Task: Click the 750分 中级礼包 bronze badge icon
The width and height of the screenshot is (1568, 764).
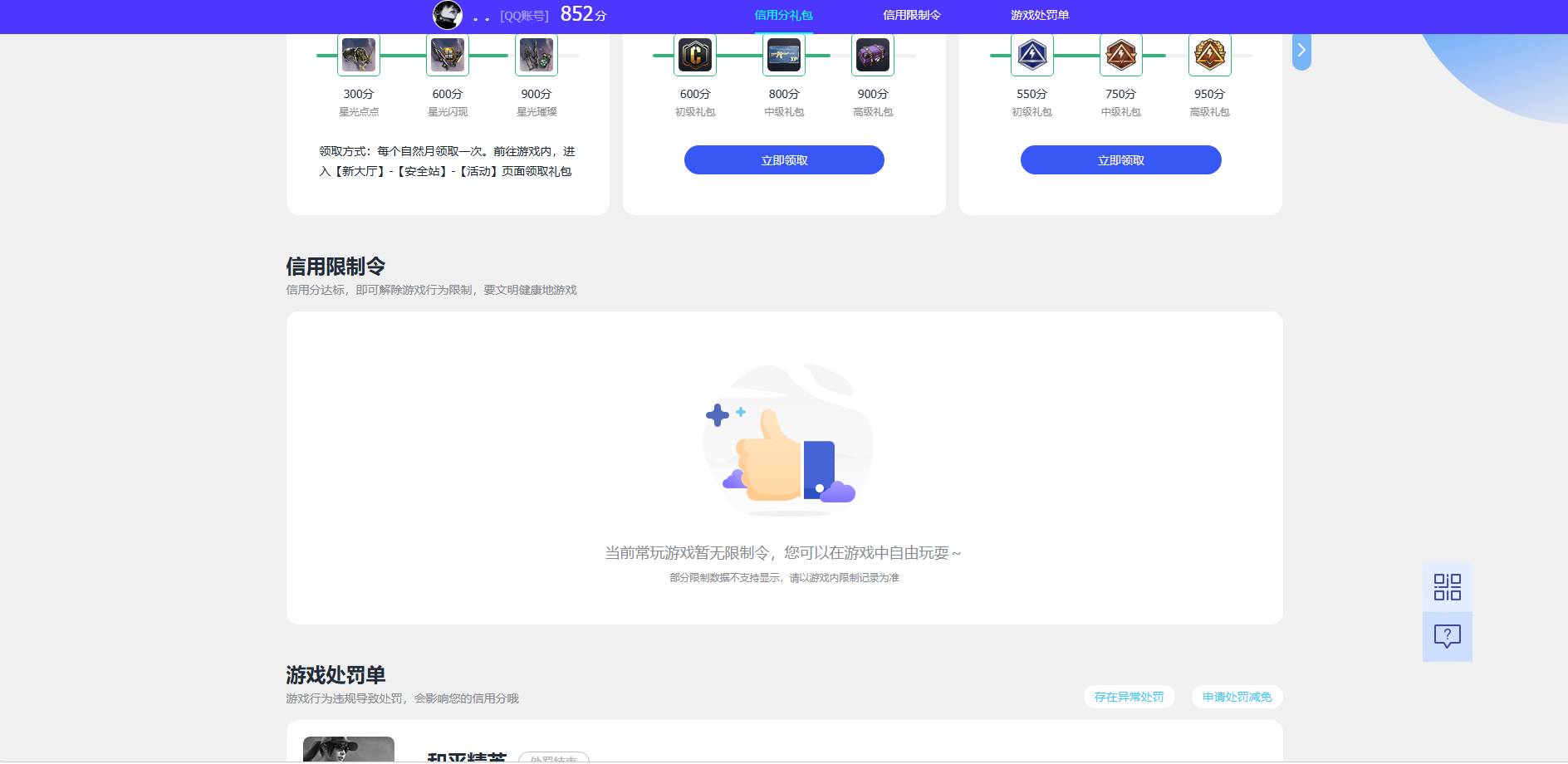Action: click(x=1121, y=55)
